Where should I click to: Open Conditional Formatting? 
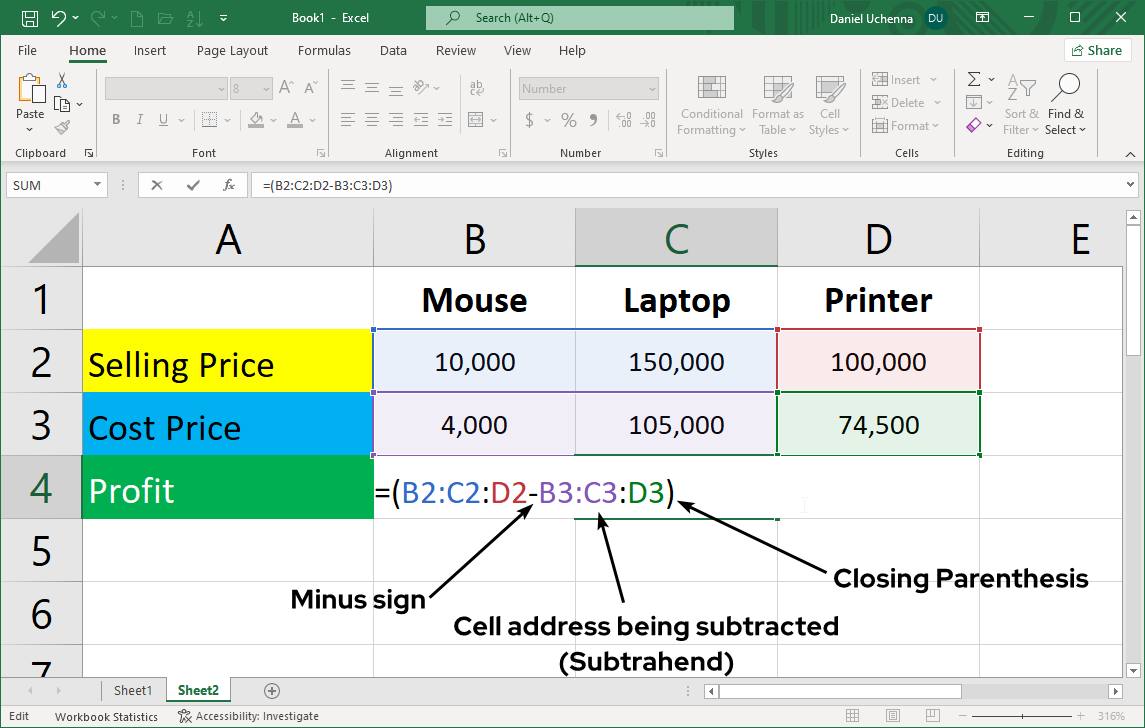pos(711,105)
